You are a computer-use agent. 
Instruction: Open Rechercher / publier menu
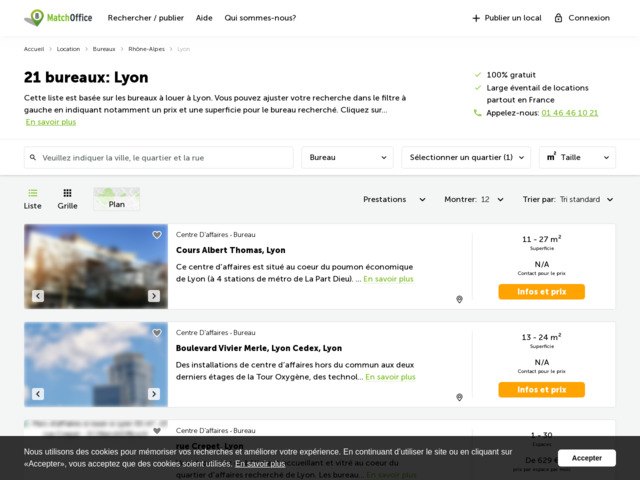[145, 18]
